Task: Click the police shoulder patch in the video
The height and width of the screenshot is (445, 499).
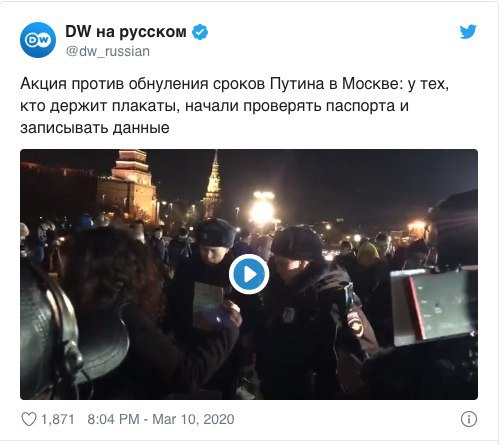Action: pyautogui.click(x=355, y=323)
